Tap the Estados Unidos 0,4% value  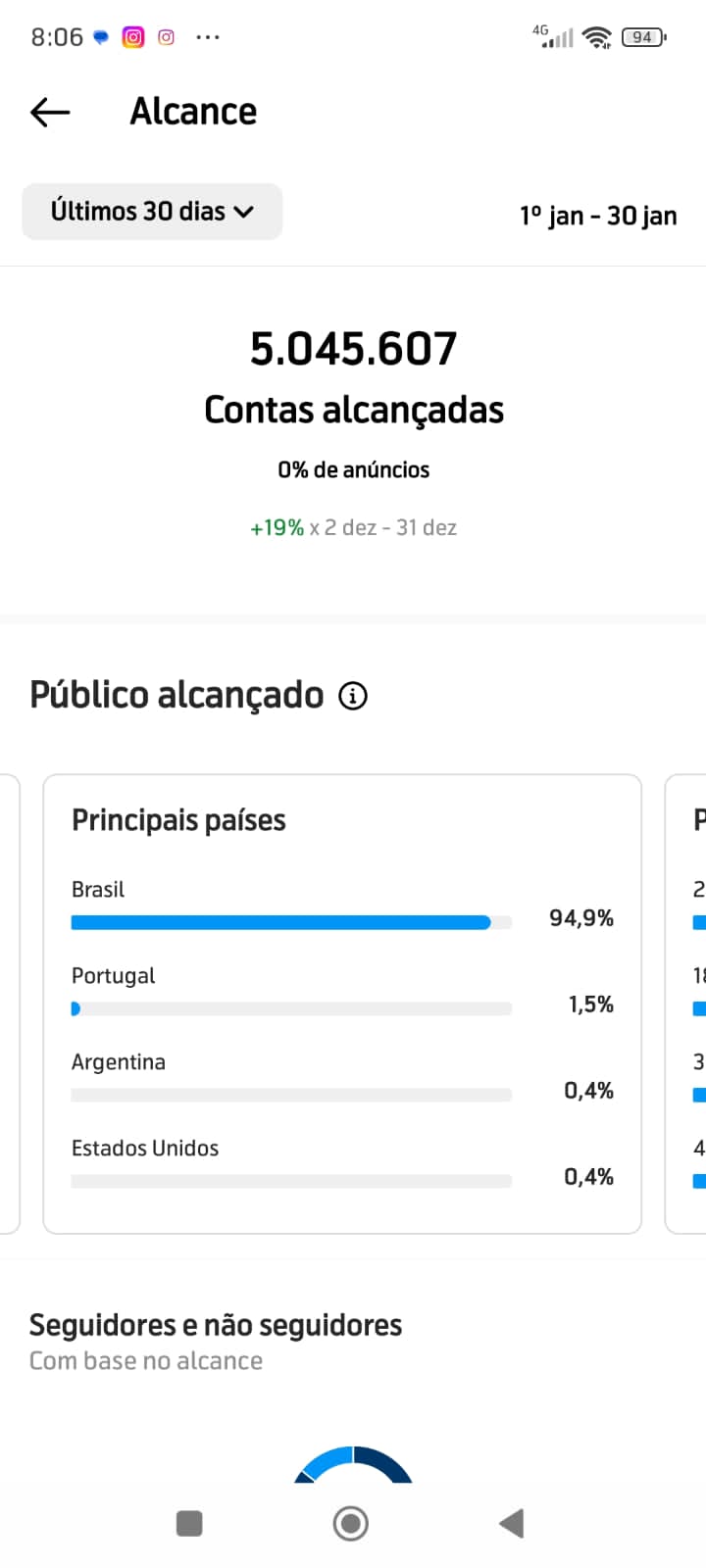(588, 1177)
